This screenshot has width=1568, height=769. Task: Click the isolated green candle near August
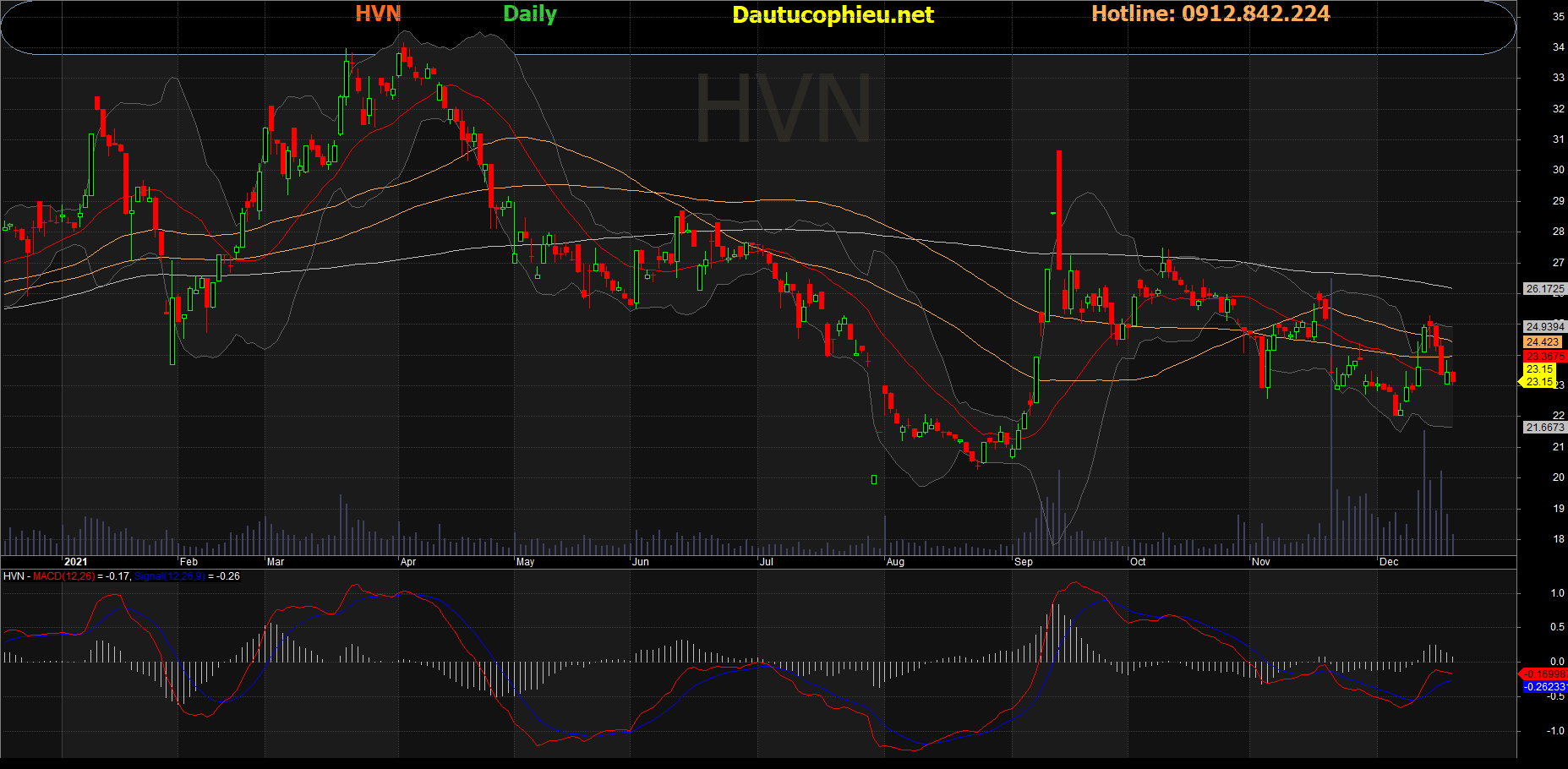[874, 480]
